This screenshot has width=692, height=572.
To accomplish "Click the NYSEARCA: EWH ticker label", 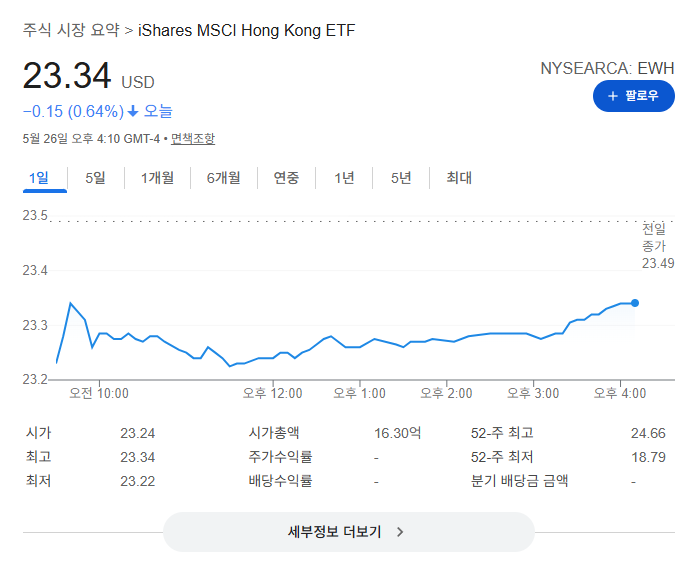I will click(x=607, y=68).
